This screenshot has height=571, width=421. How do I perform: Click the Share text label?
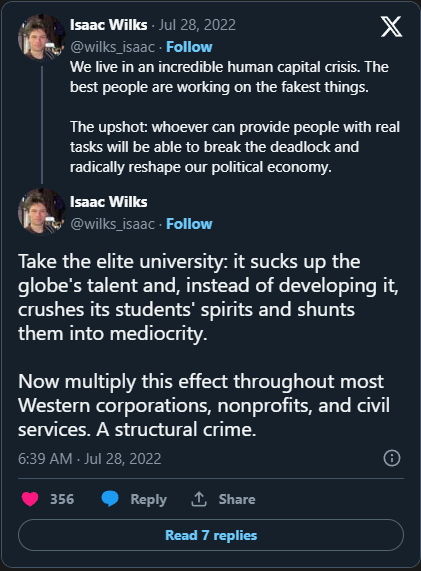pos(237,499)
